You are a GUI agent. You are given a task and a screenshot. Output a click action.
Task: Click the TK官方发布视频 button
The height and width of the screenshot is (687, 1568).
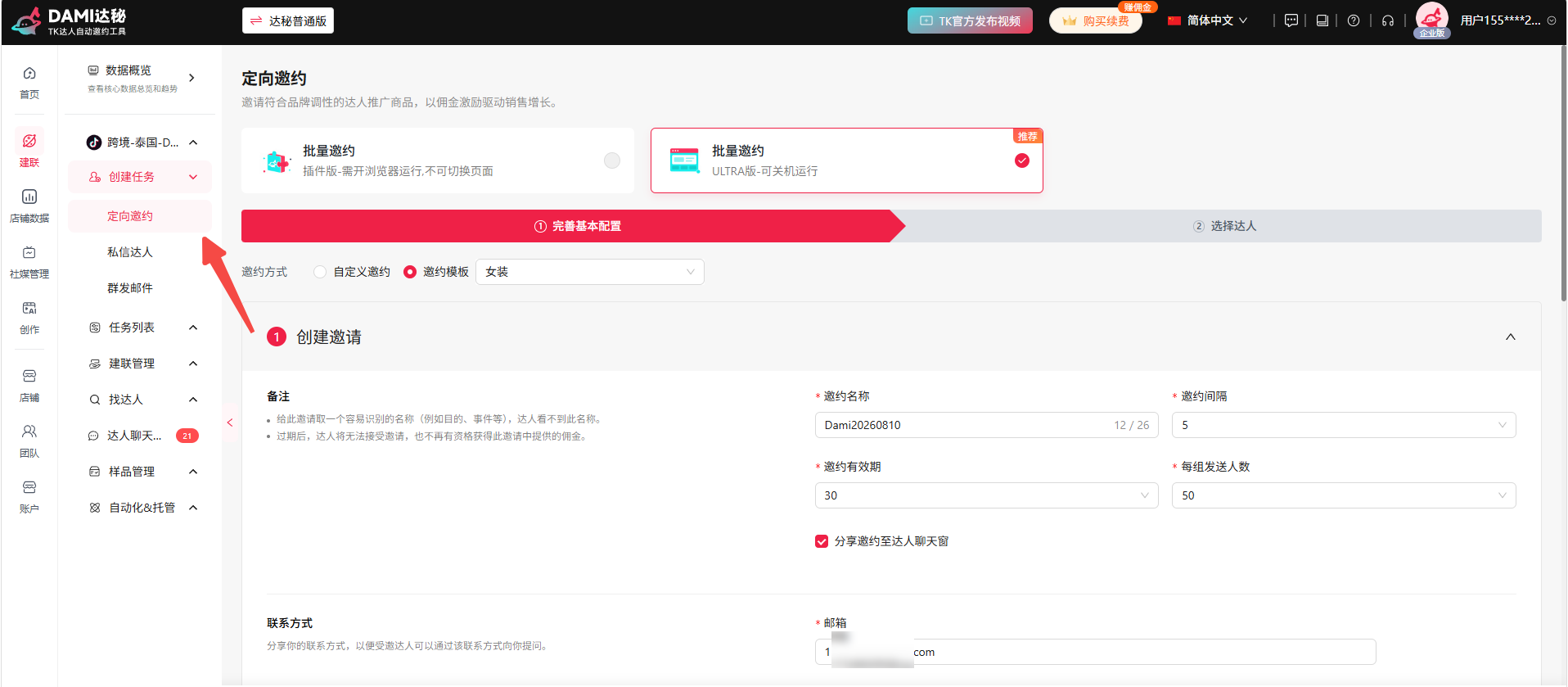tap(970, 20)
